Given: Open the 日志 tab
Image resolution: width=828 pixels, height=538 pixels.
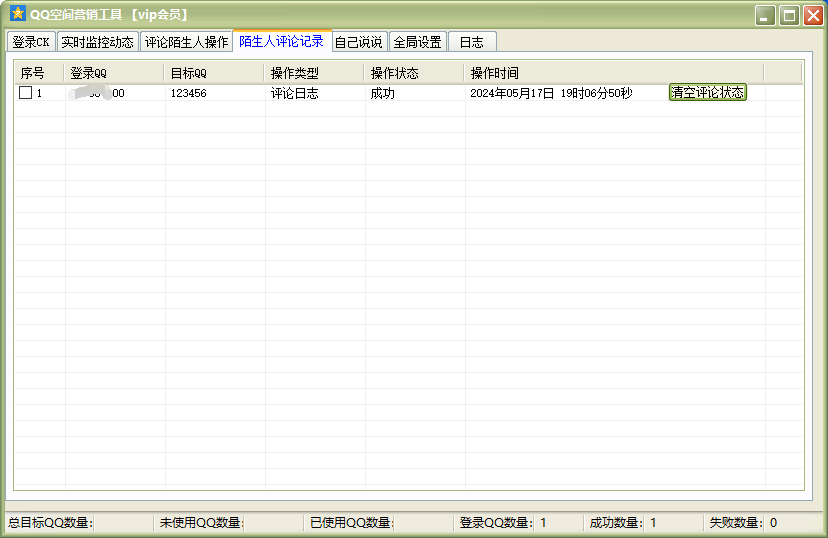Looking at the screenshot, I should pyautogui.click(x=472, y=42).
